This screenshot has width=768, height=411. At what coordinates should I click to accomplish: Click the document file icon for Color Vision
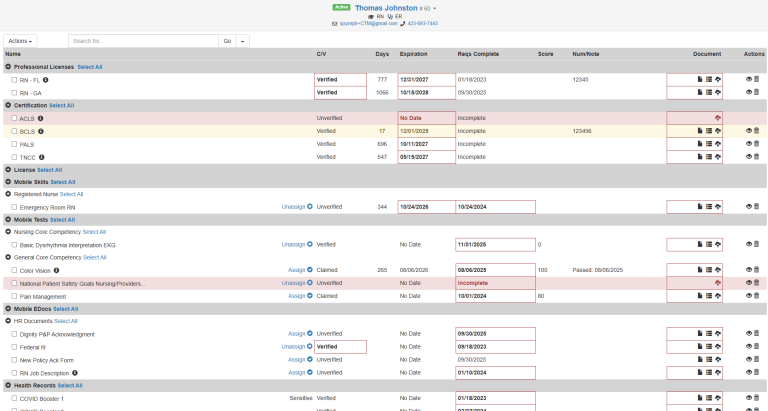(x=700, y=270)
